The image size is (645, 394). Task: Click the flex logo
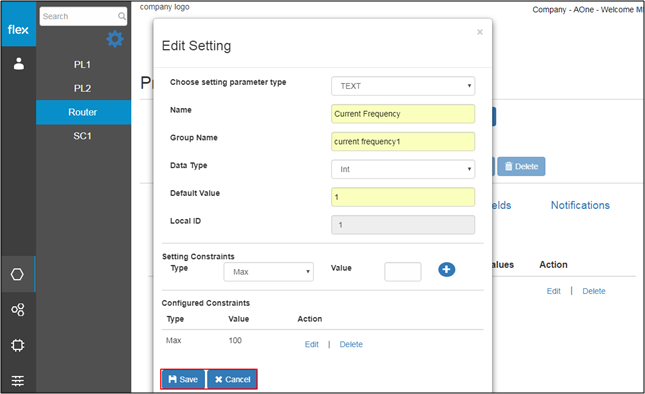pos(18,30)
